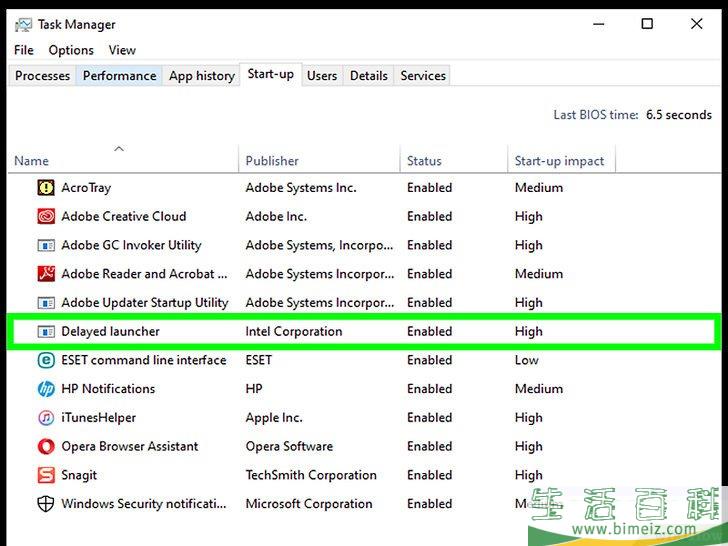This screenshot has height=546, width=728.
Task: Open the Options menu
Action: [x=71, y=50]
